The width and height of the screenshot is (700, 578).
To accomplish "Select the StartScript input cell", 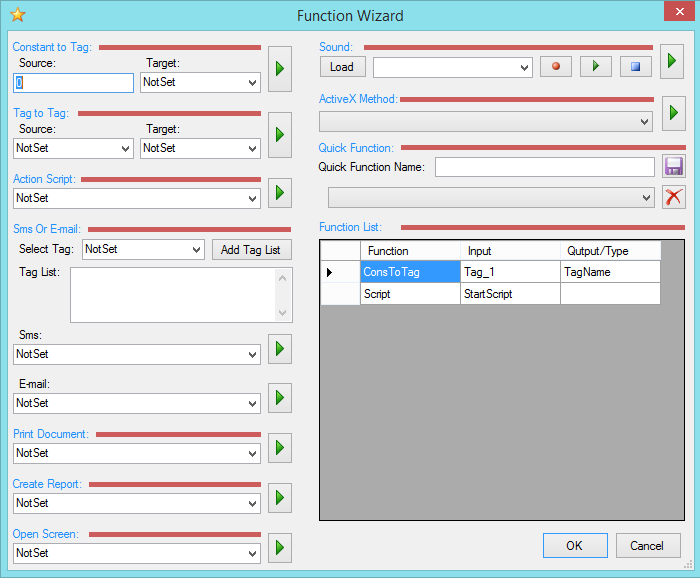I will click(510, 294).
